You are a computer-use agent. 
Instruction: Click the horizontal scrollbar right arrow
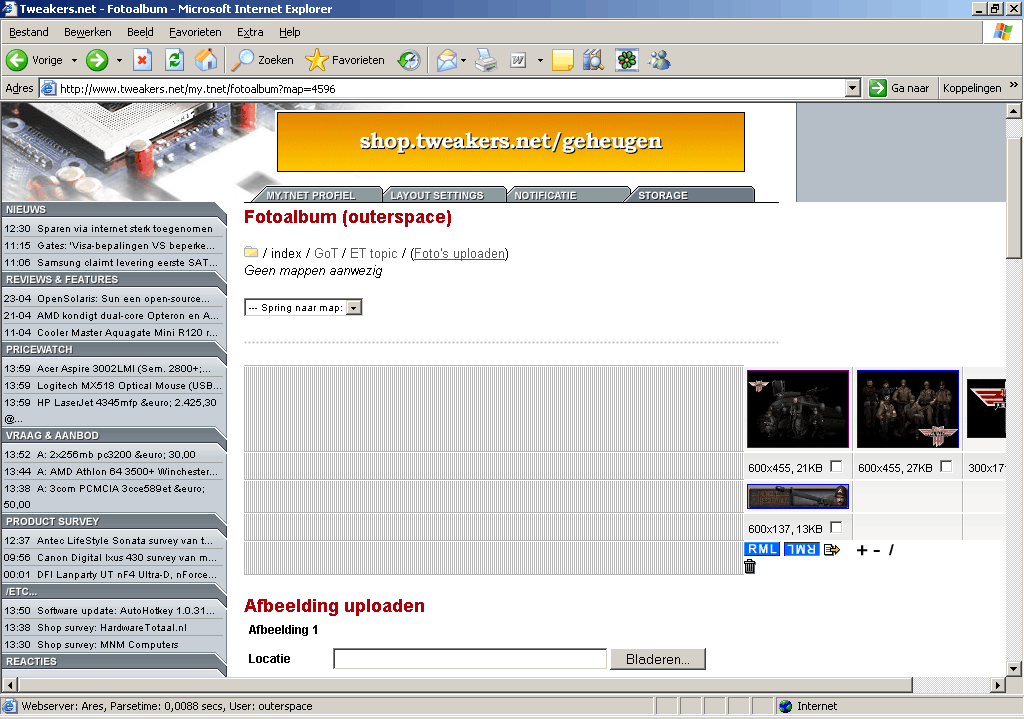pos(997,684)
